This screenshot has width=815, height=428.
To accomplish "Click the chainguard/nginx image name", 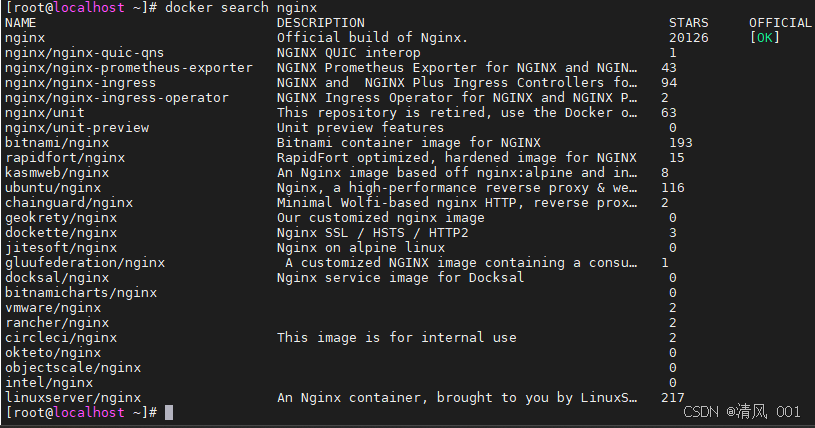I will coord(69,203).
